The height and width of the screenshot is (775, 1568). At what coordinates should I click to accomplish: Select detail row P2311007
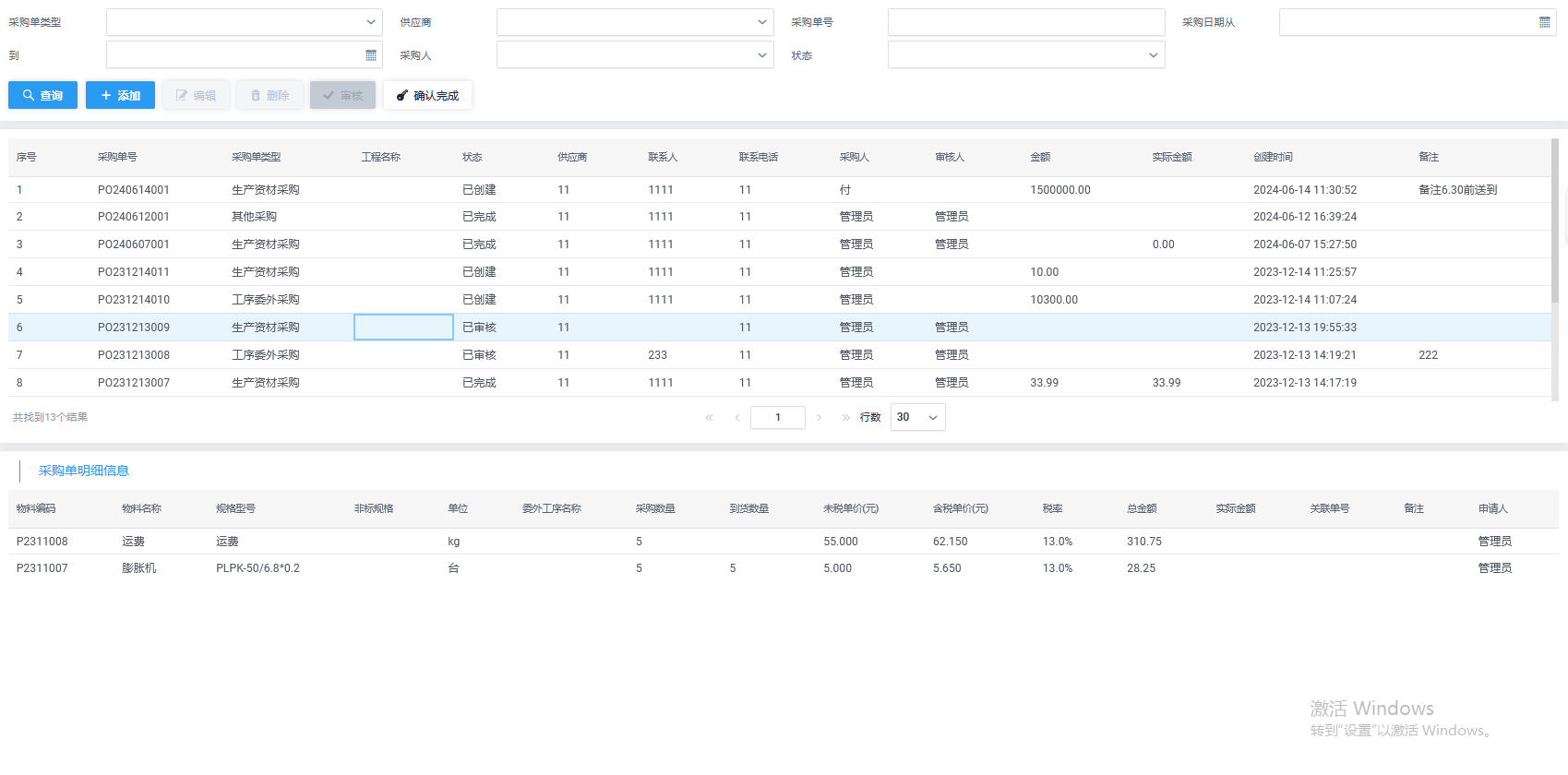784,568
